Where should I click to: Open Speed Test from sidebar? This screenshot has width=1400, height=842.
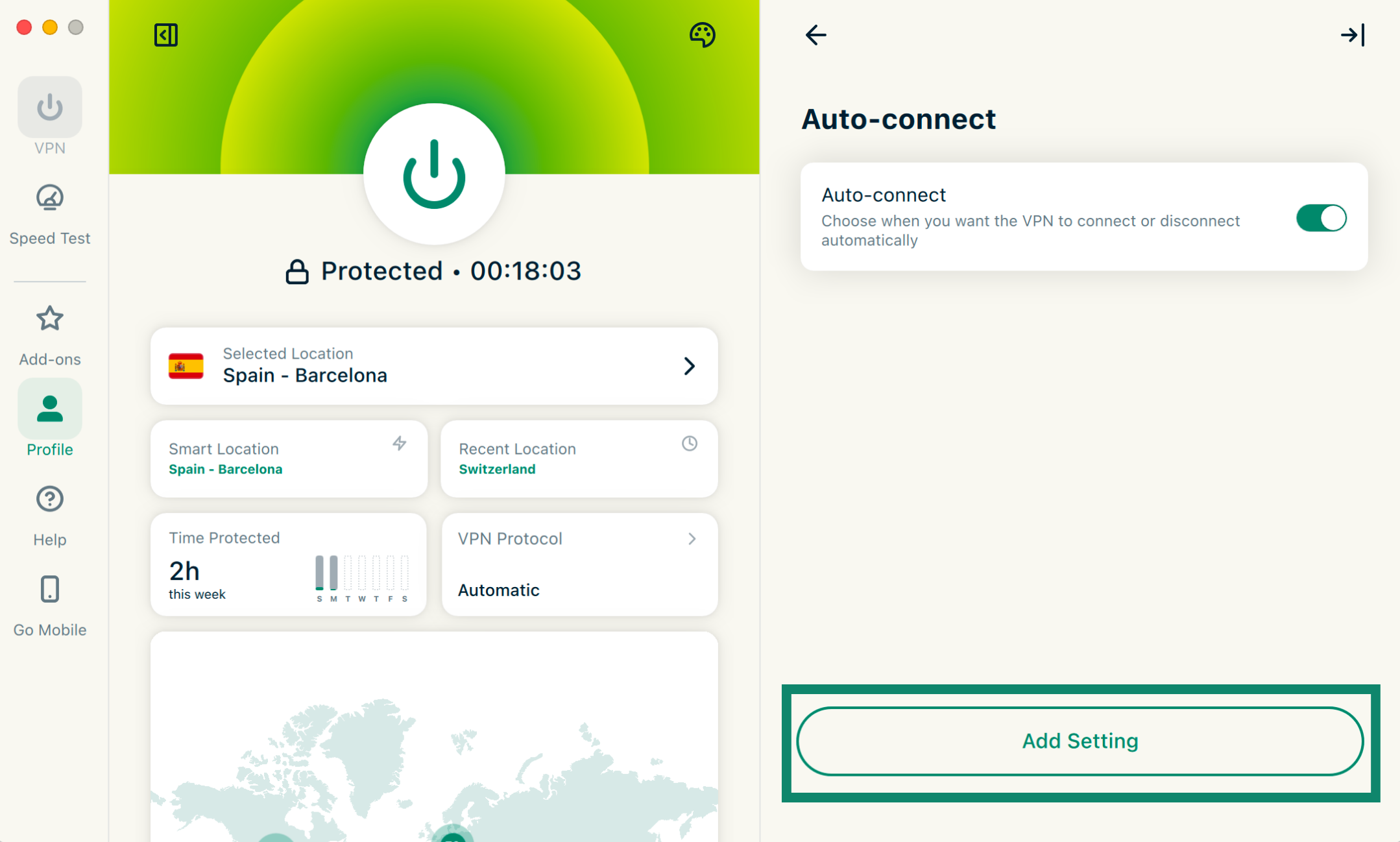pos(50,213)
